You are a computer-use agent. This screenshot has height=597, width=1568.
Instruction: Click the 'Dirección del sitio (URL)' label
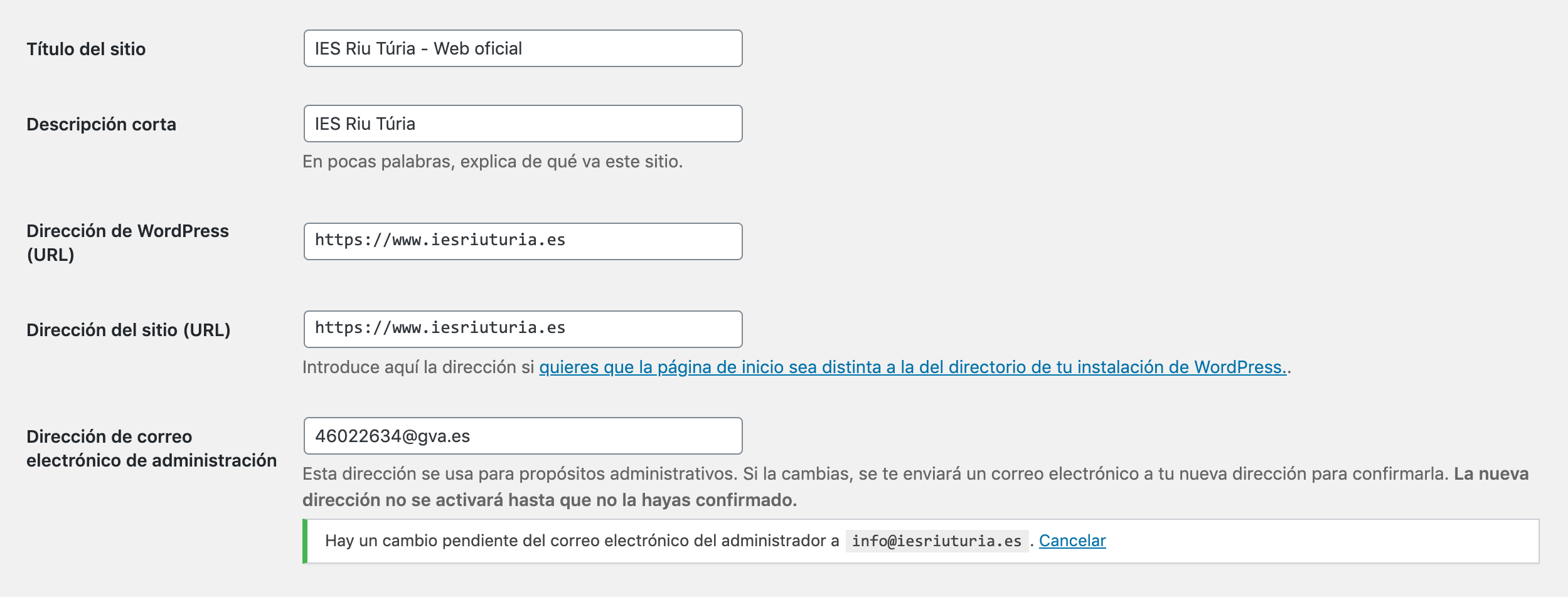(128, 330)
